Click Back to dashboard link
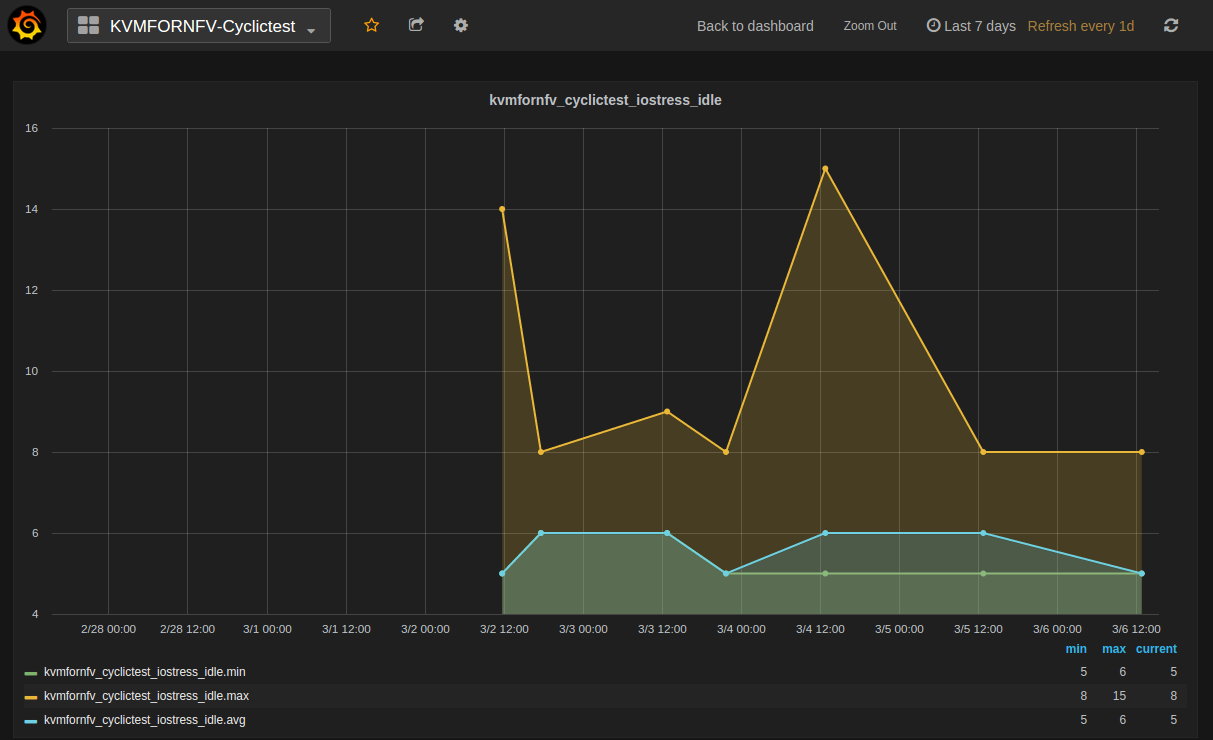The image size is (1213, 740). pyautogui.click(x=755, y=26)
